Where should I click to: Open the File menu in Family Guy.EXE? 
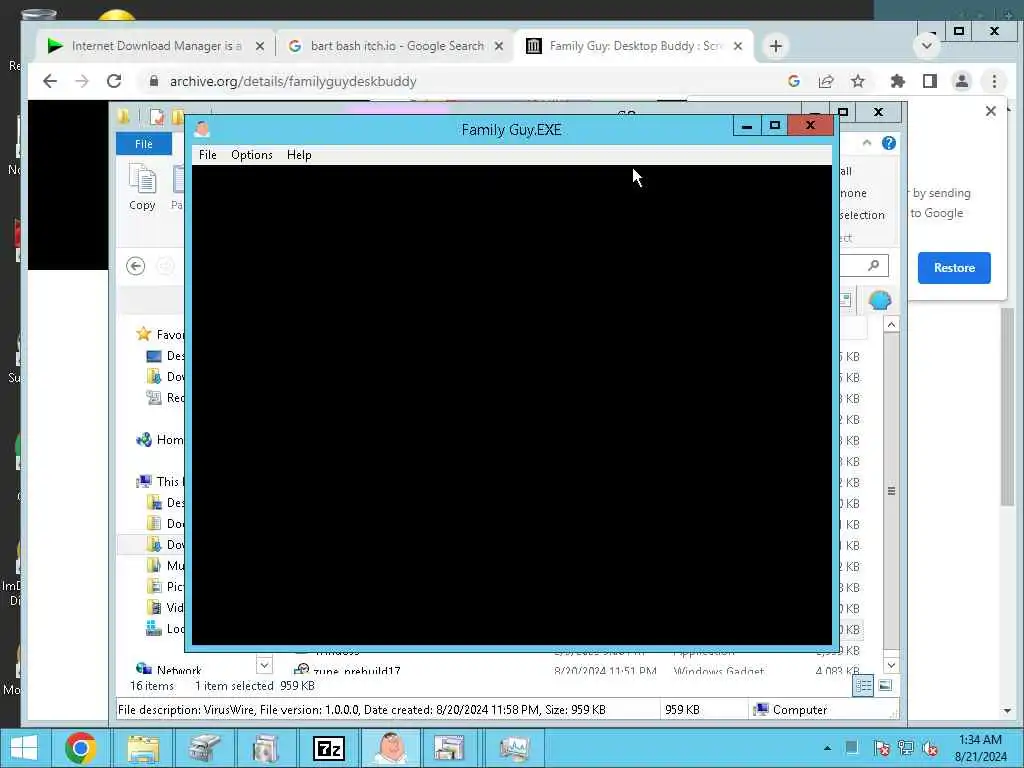(208, 155)
